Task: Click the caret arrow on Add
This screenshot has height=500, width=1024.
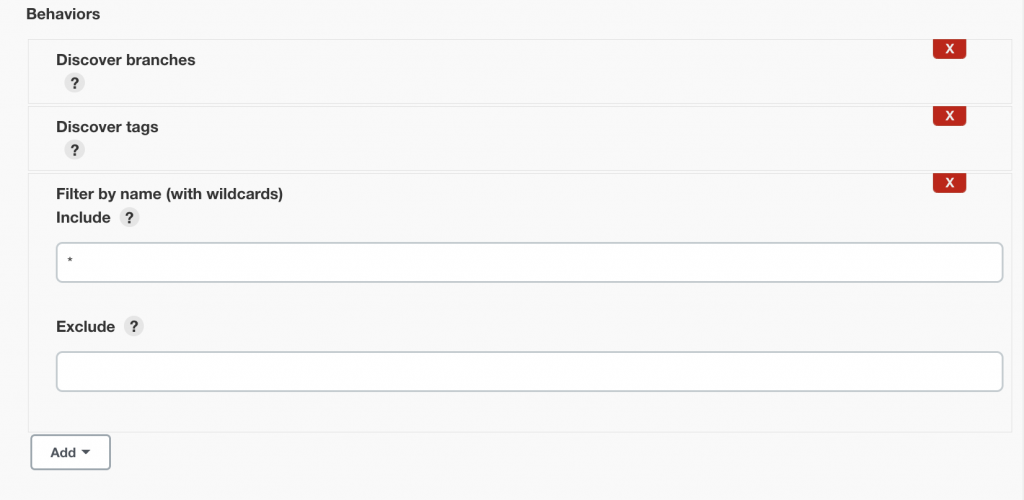Action: (86, 452)
